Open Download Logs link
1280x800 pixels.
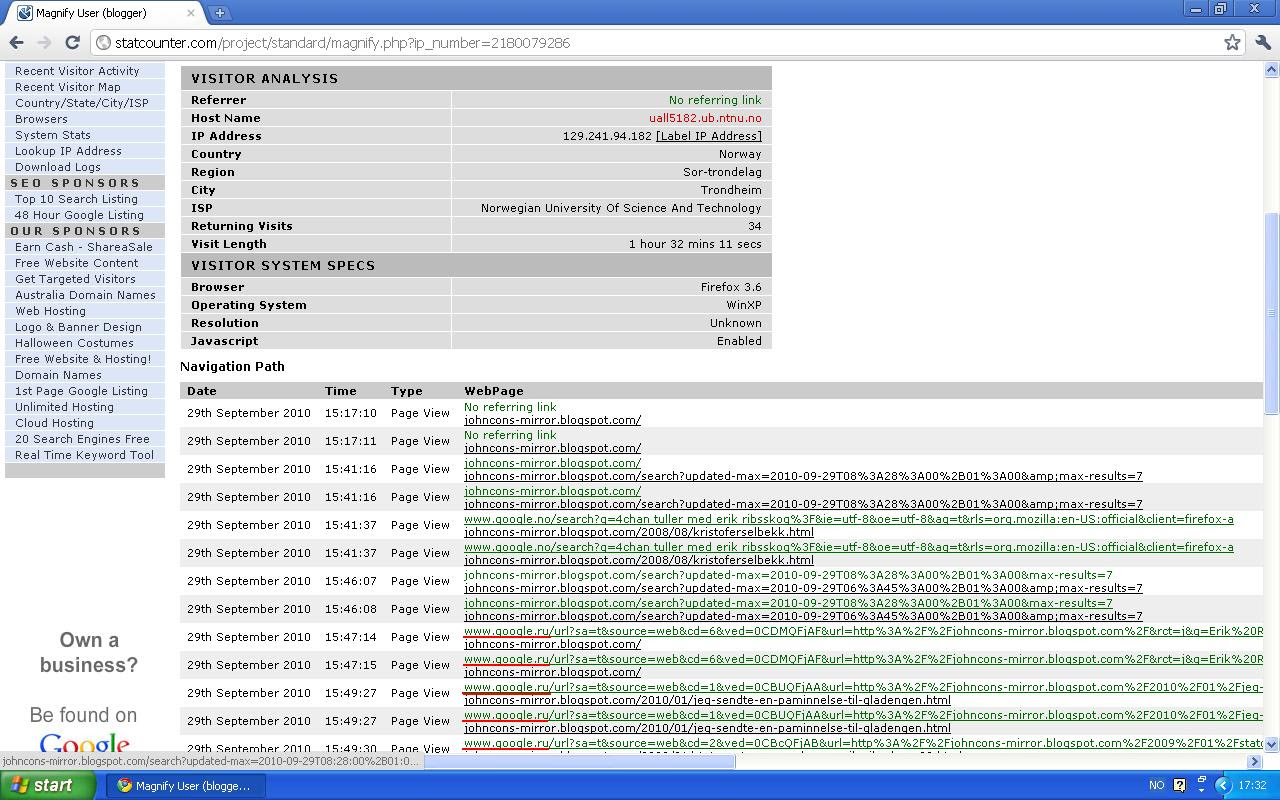(x=57, y=167)
